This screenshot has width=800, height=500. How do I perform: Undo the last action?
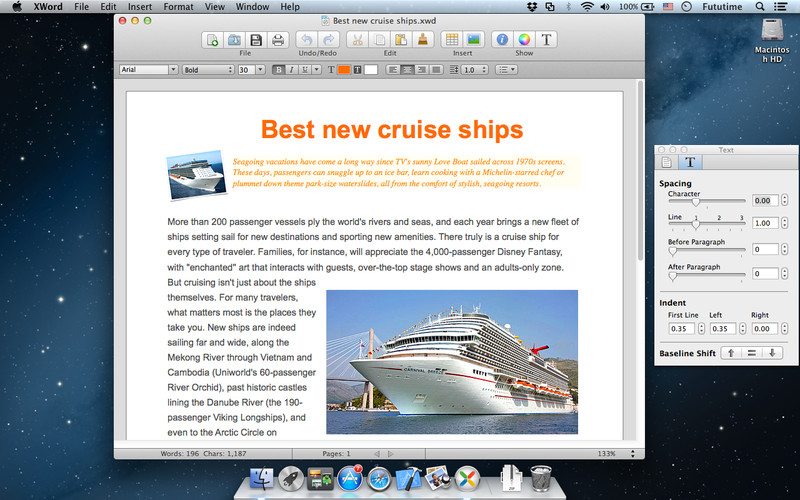[x=307, y=40]
